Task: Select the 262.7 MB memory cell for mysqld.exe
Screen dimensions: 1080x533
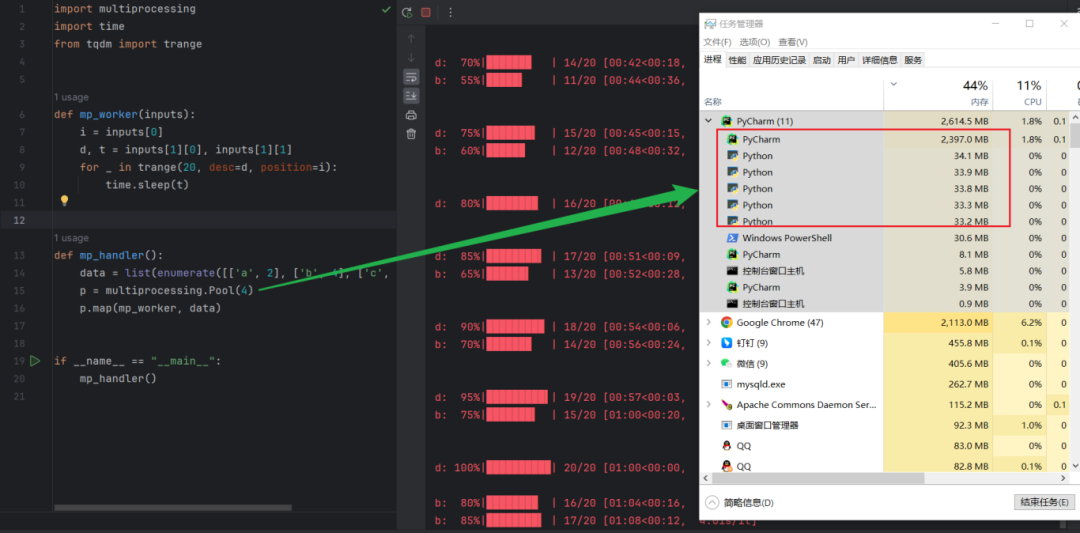Action: (938, 384)
